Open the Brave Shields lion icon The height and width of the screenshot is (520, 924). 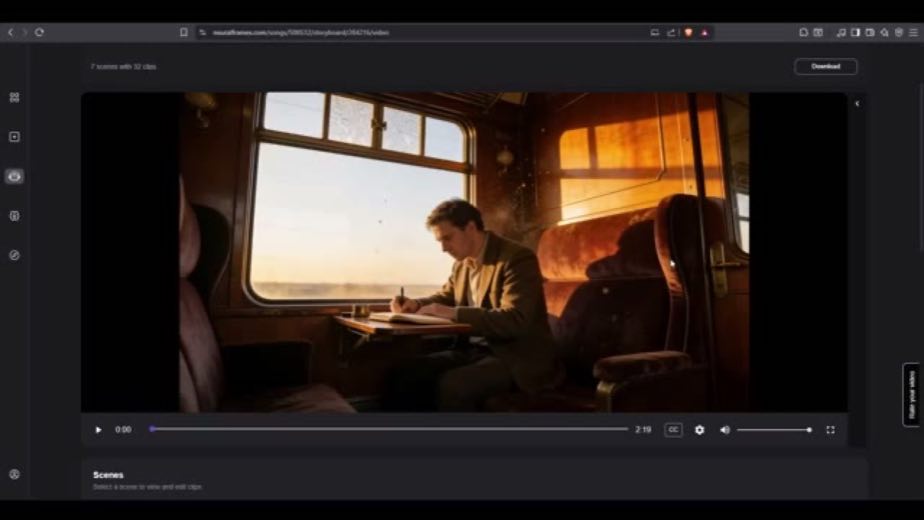688,32
